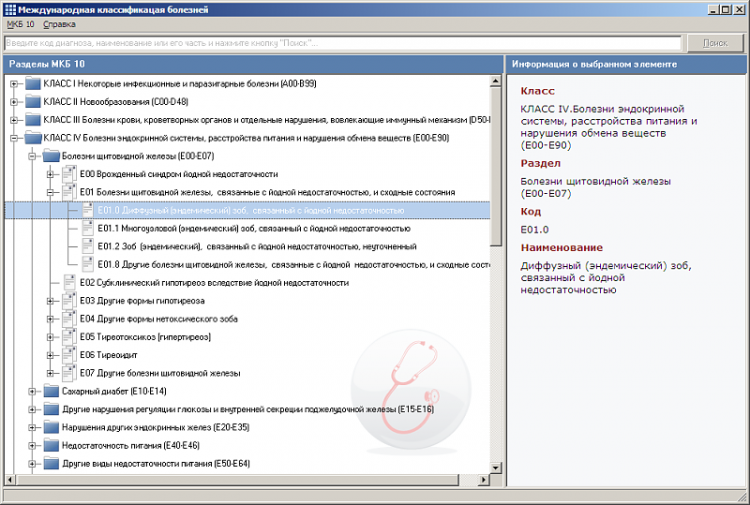Expand E07 Другие болезни щитовидной железы
This screenshot has width=750, height=505.
point(50,373)
